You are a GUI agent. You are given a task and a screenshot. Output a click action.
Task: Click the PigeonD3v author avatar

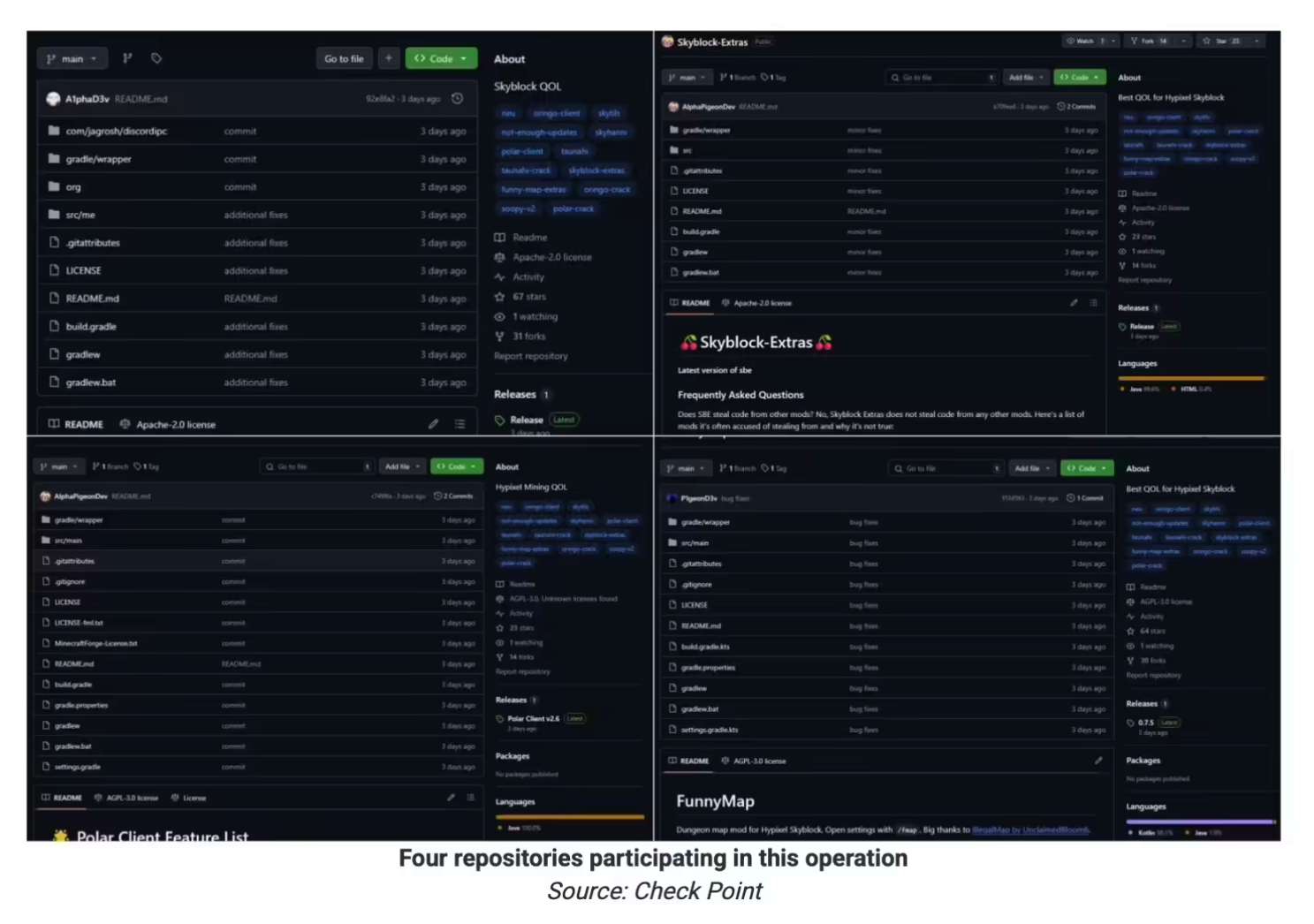(672, 498)
